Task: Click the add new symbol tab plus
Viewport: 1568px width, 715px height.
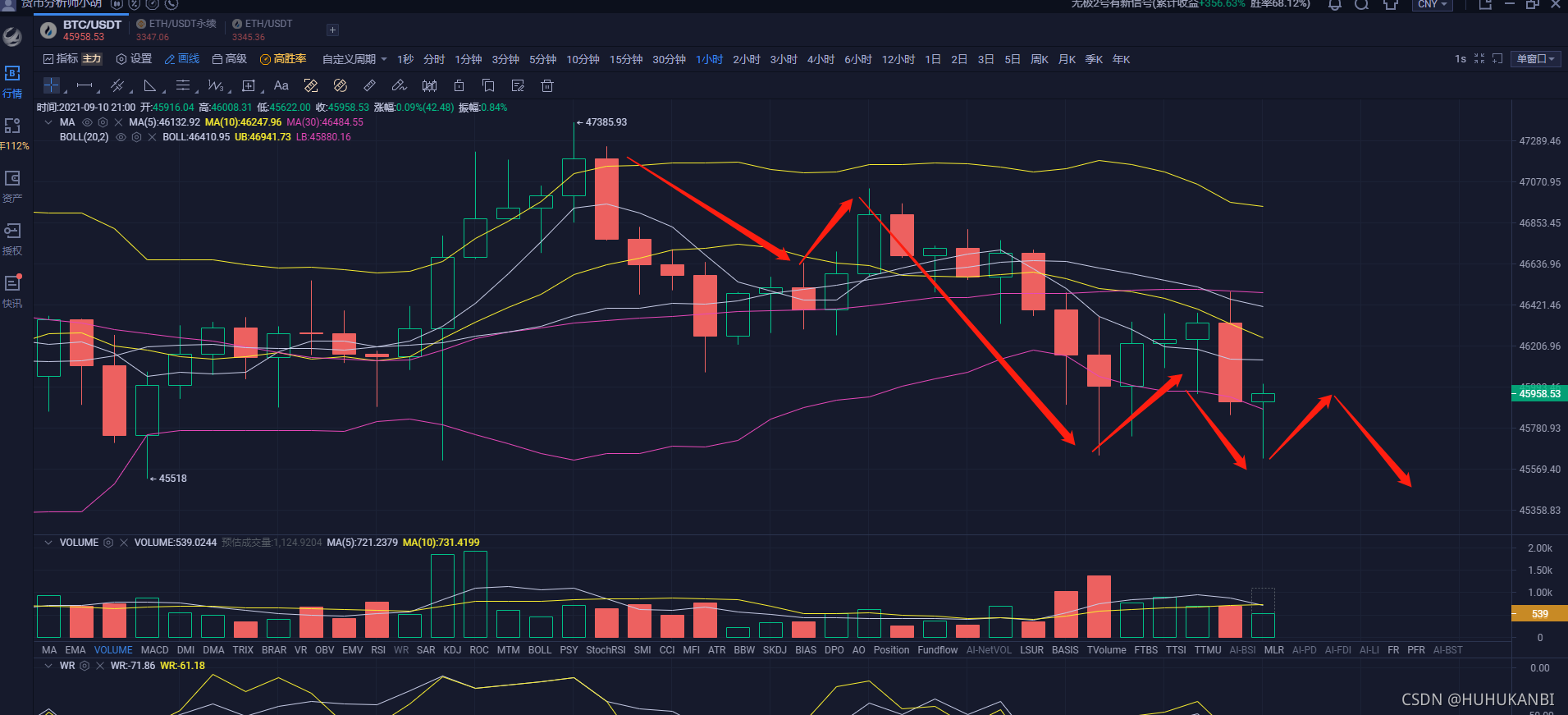Action: [x=332, y=30]
